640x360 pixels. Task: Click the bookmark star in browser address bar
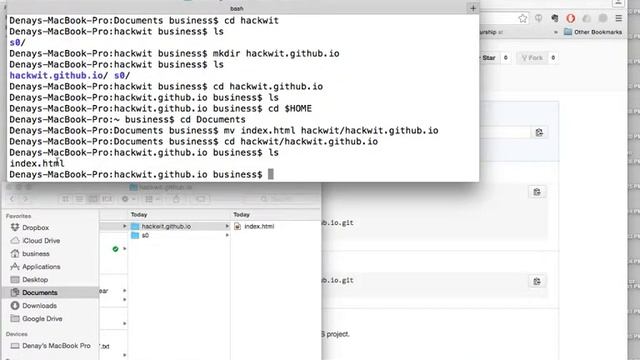pyautogui.click(x=522, y=18)
